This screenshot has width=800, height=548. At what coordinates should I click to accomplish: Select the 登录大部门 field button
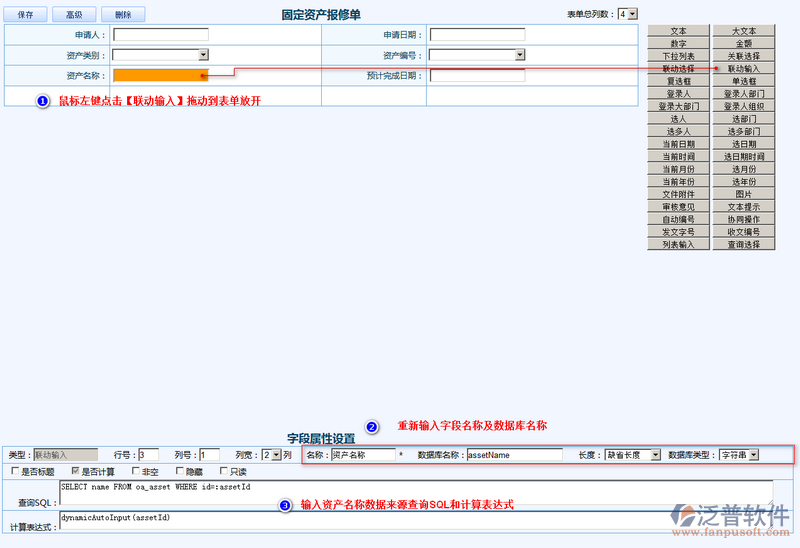(x=678, y=106)
